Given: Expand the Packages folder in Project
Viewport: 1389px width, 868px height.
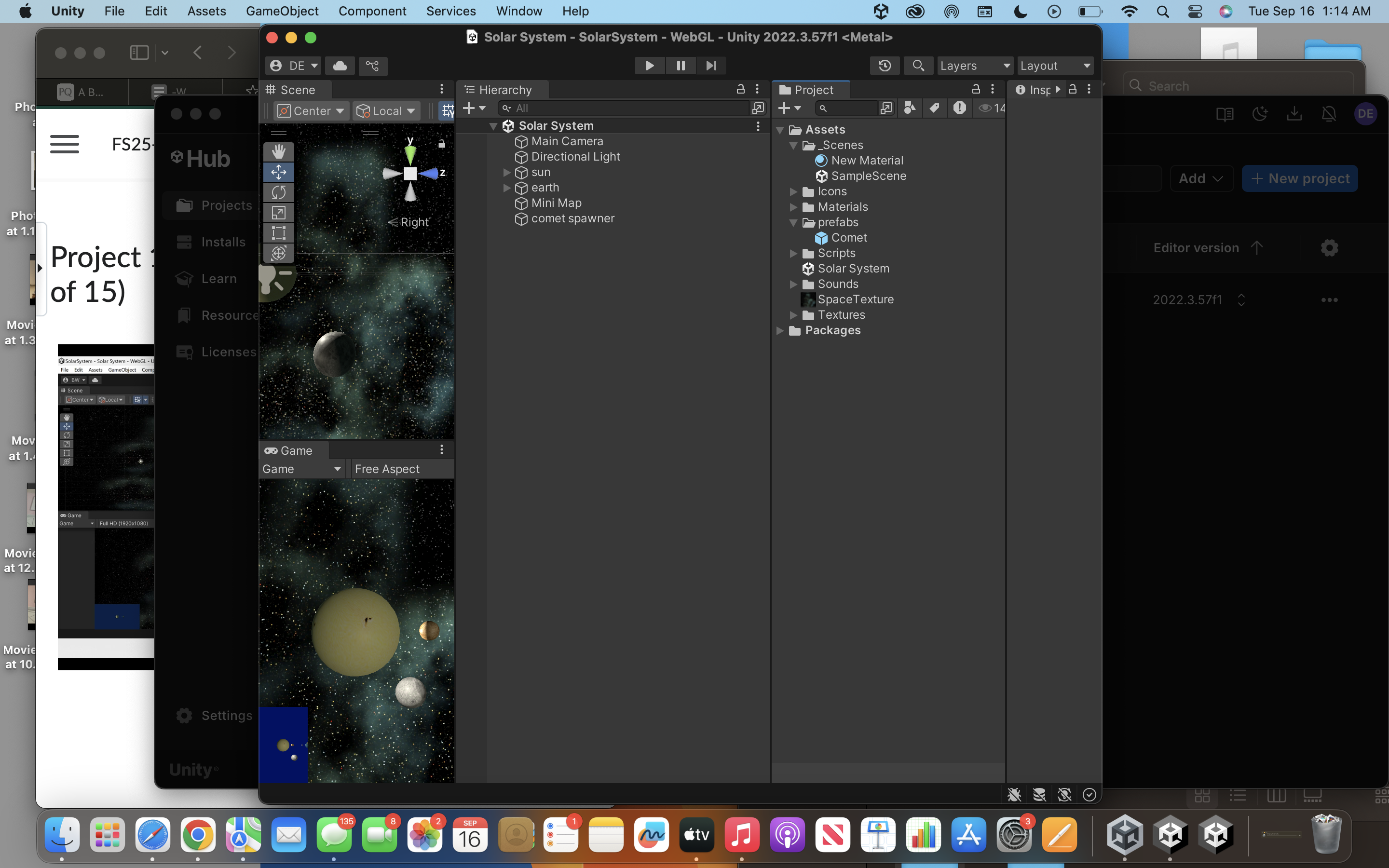Looking at the screenshot, I should click(780, 330).
